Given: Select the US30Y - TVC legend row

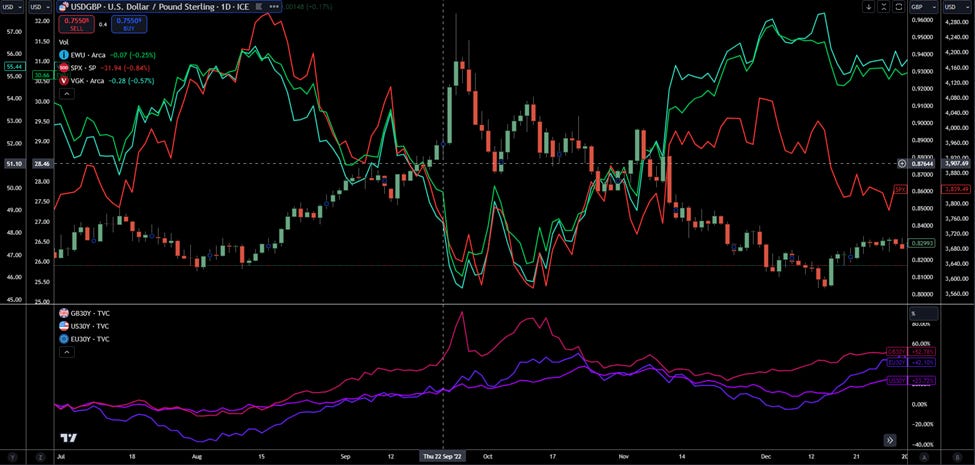Looking at the screenshot, I should point(84,326).
